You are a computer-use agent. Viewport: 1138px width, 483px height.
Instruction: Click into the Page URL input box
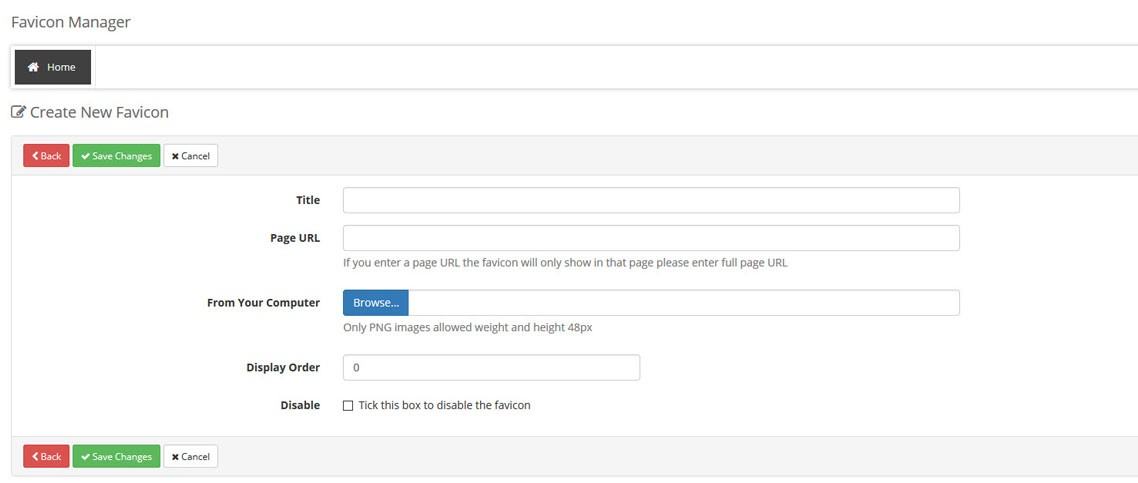[x=651, y=238]
